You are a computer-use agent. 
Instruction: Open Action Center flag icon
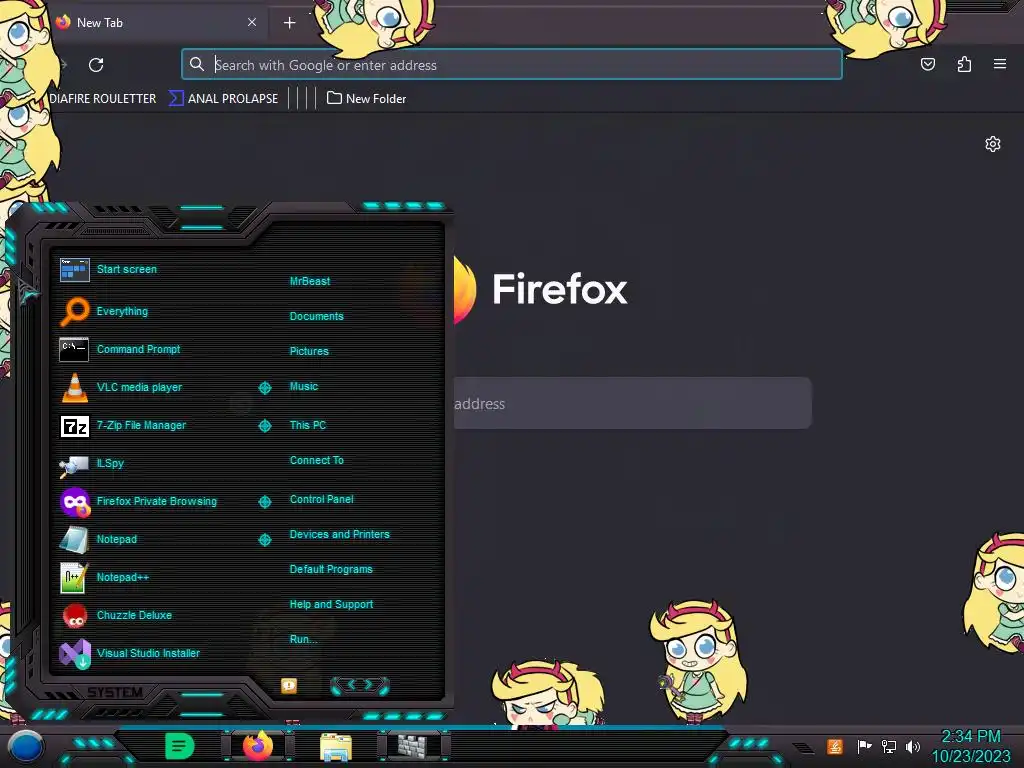pos(864,746)
